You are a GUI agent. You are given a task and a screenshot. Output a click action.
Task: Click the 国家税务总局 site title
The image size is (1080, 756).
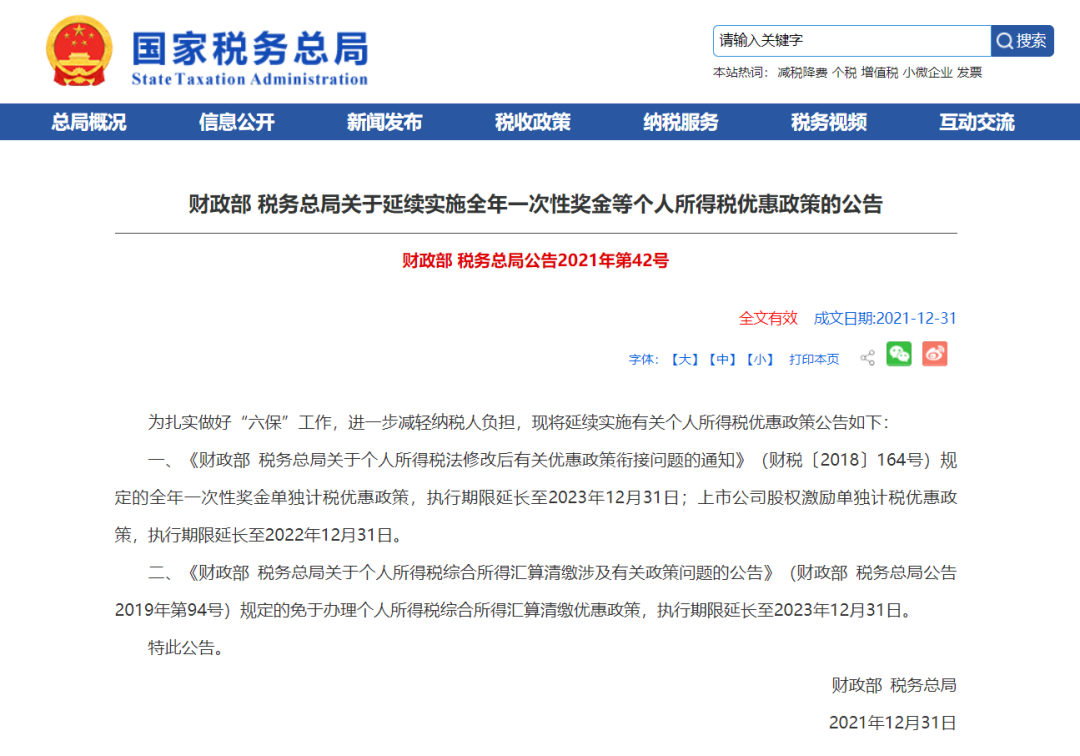[x=251, y=48]
